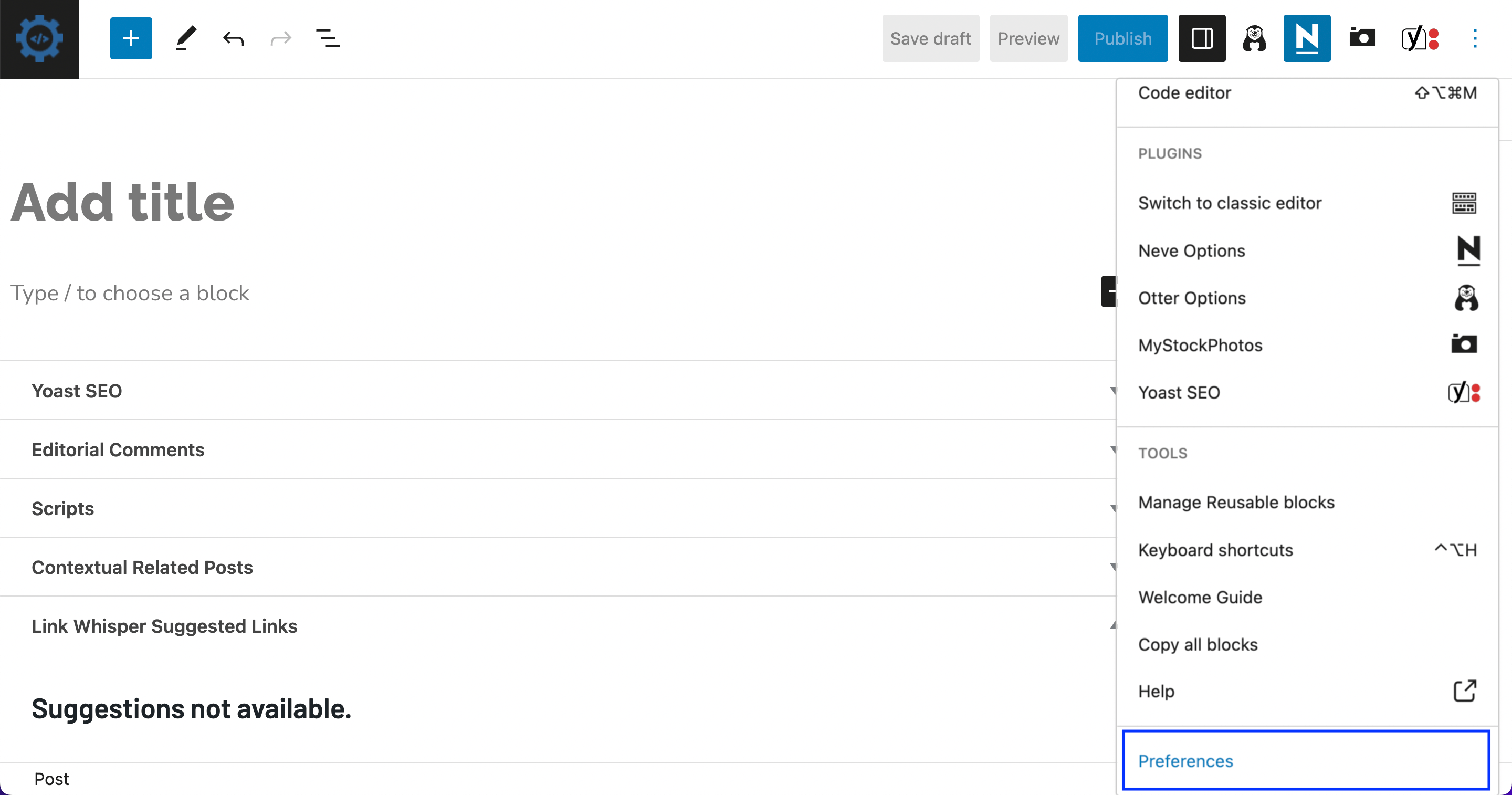This screenshot has width=1512, height=795.
Task: Select Switch to classic editor
Action: click(1230, 203)
